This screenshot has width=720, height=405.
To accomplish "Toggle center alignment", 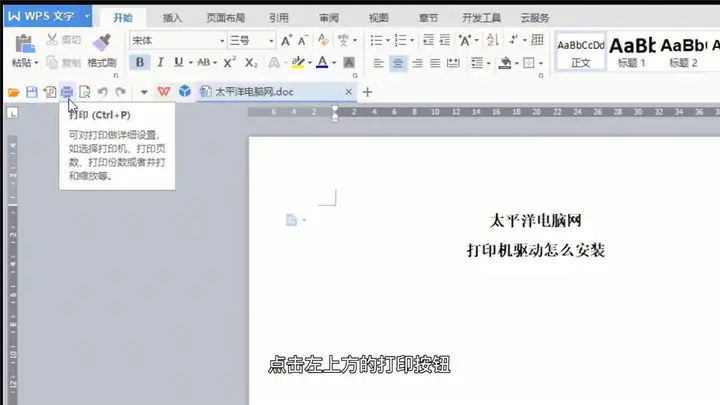I will click(398, 63).
